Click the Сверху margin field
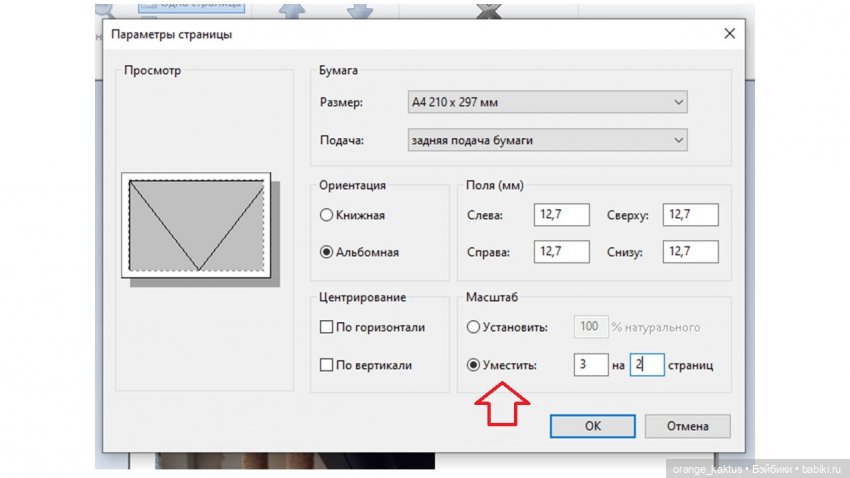Screen dimensions: 850x478 (x=690, y=215)
